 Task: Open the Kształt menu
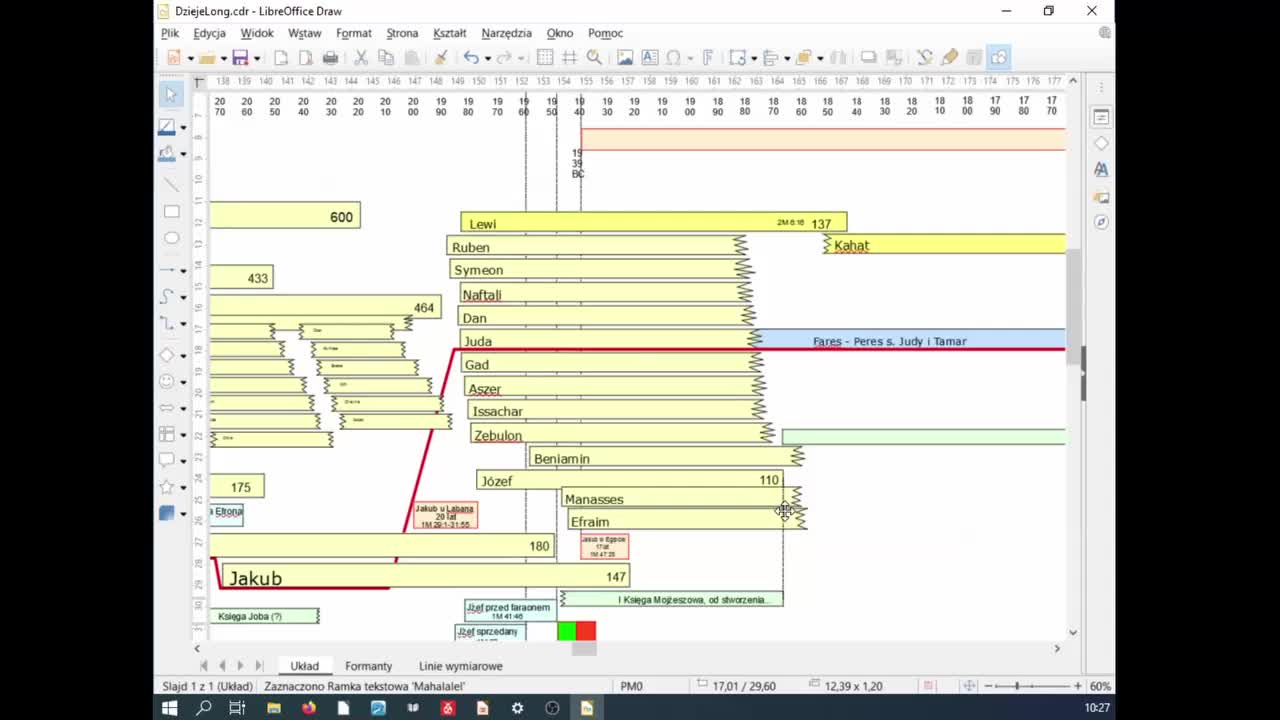coord(449,33)
